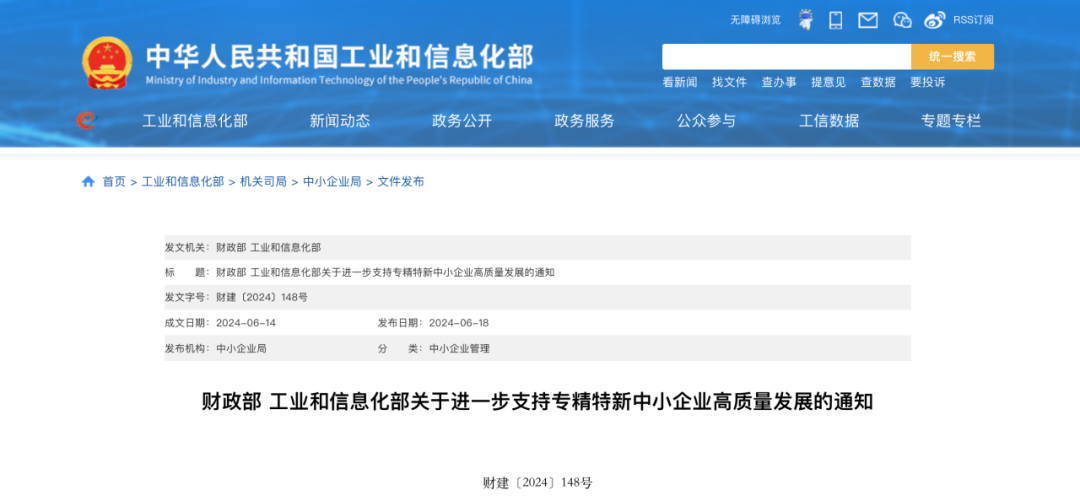Click the 标题 row document title text
This screenshot has height=501, width=1080.
[386, 272]
